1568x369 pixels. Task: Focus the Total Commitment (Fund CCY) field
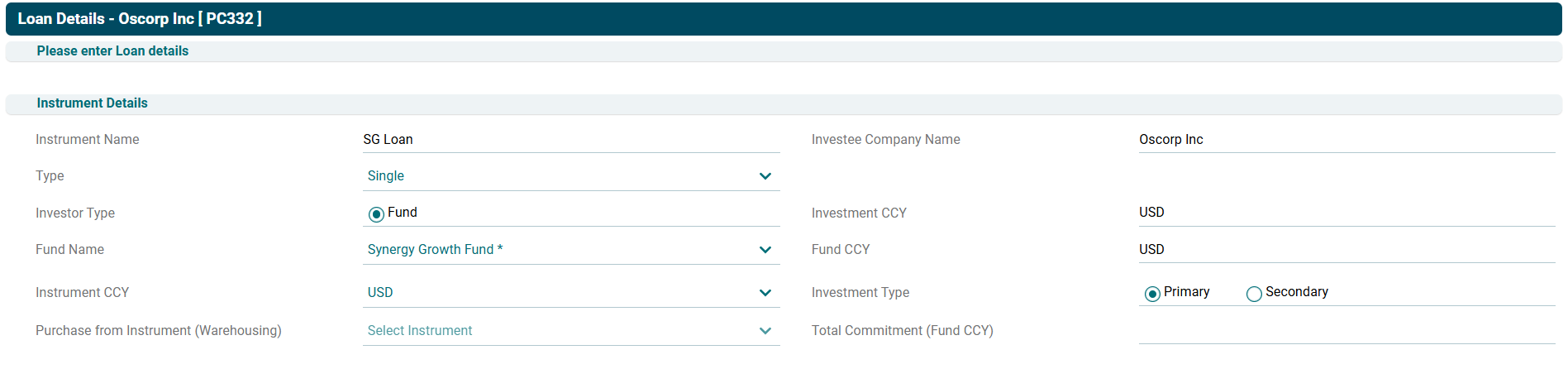1346,331
